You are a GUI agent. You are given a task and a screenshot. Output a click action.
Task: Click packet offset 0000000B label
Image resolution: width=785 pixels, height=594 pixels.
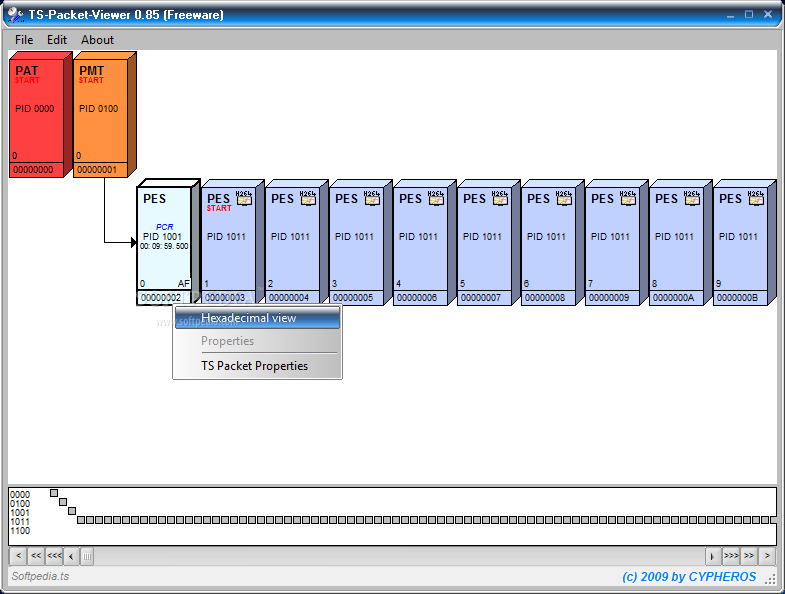click(x=737, y=298)
